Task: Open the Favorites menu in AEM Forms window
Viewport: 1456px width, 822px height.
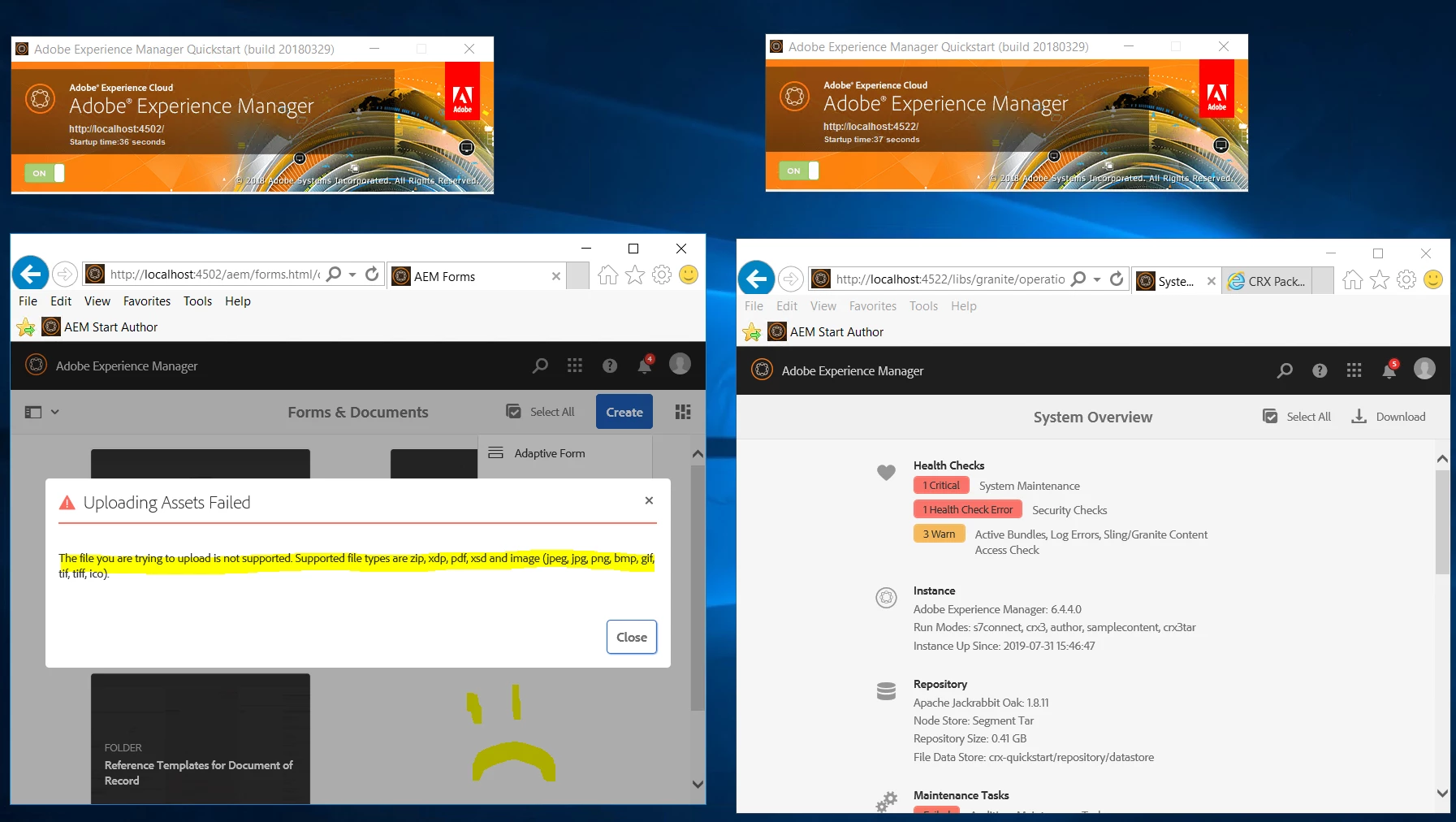Action: pos(147,301)
